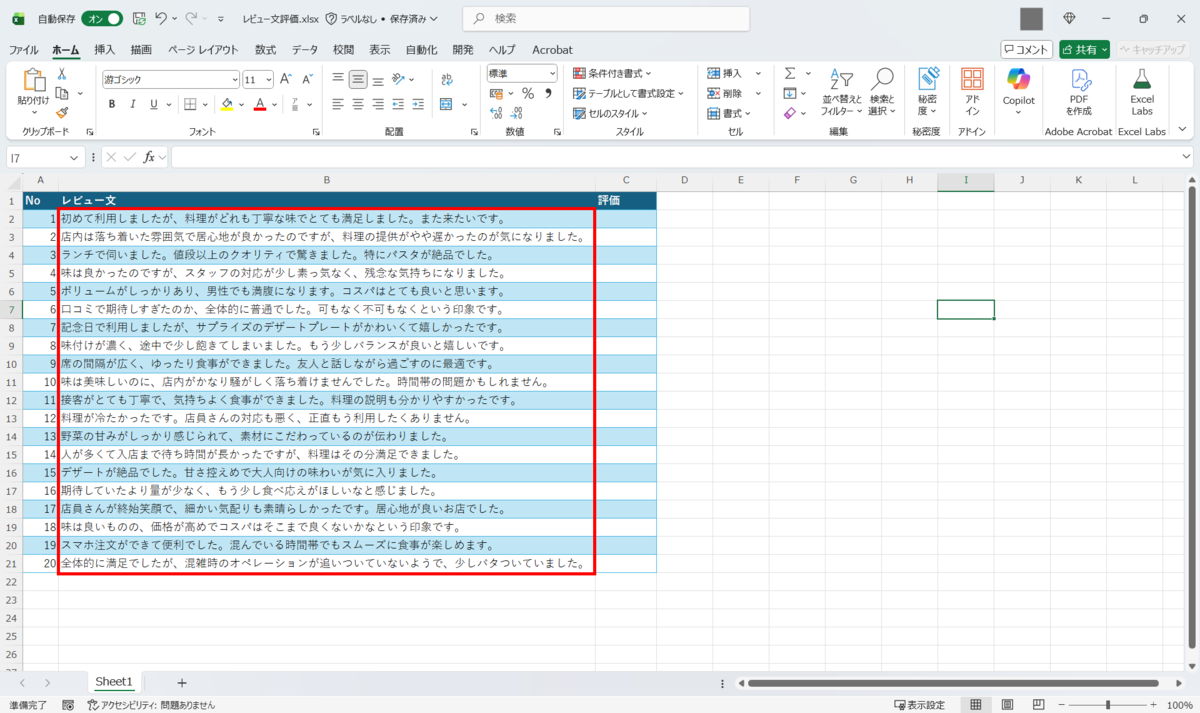This screenshot has width=1200, height=713.
Task: Open the font size dropdown
Action: [x=268, y=78]
